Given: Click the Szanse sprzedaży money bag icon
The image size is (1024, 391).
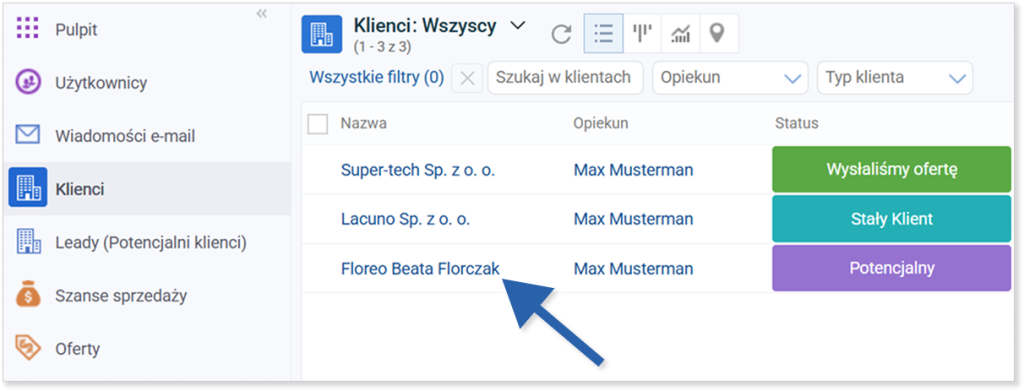Looking at the screenshot, I should [x=27, y=296].
